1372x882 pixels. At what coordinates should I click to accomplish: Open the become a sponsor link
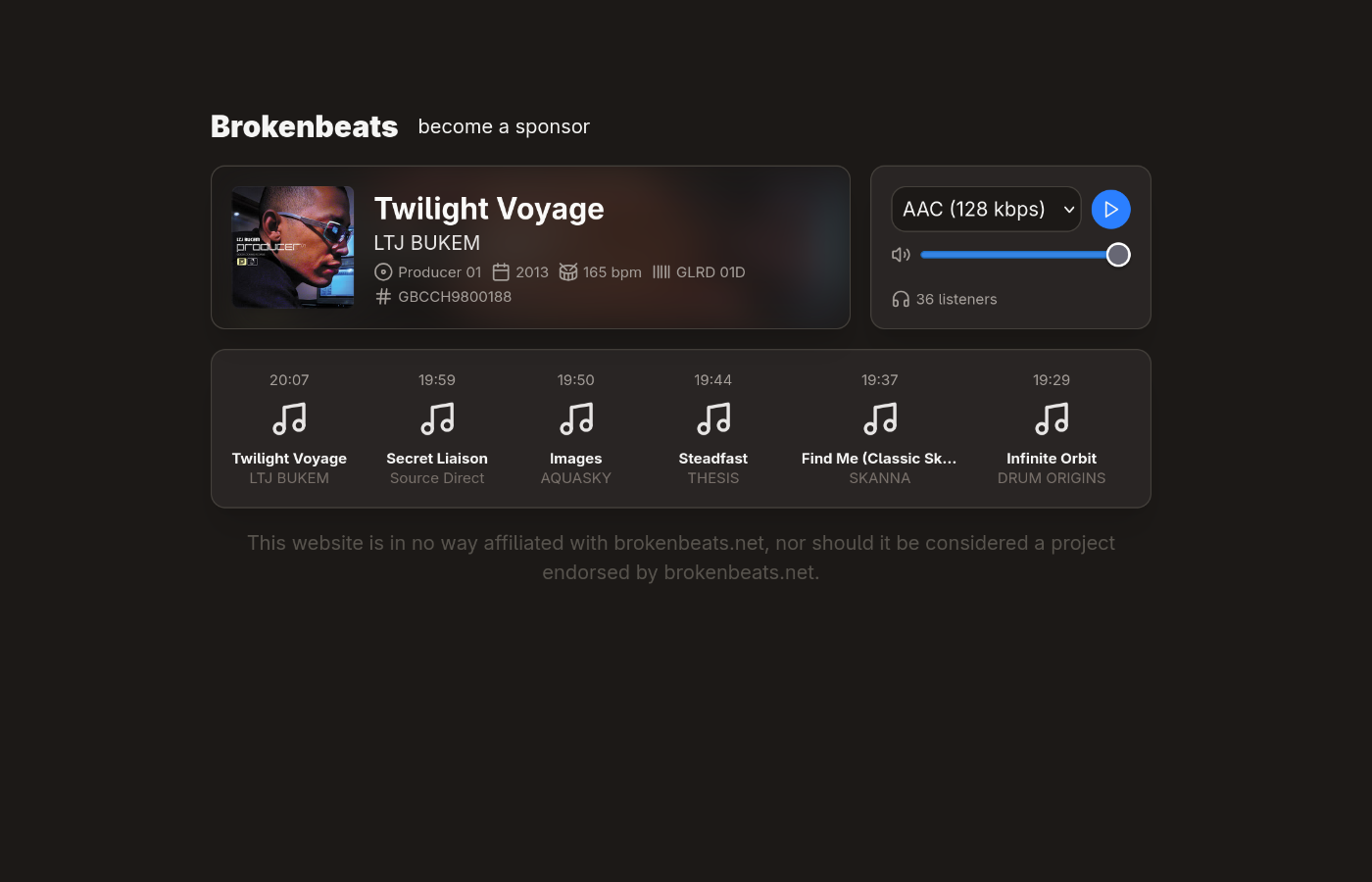click(x=504, y=126)
